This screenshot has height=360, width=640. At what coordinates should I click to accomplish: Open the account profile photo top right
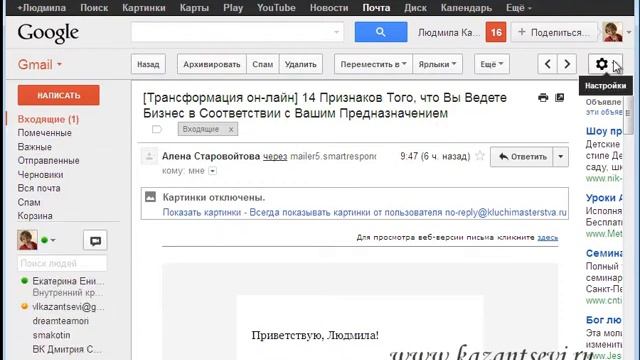[612, 32]
